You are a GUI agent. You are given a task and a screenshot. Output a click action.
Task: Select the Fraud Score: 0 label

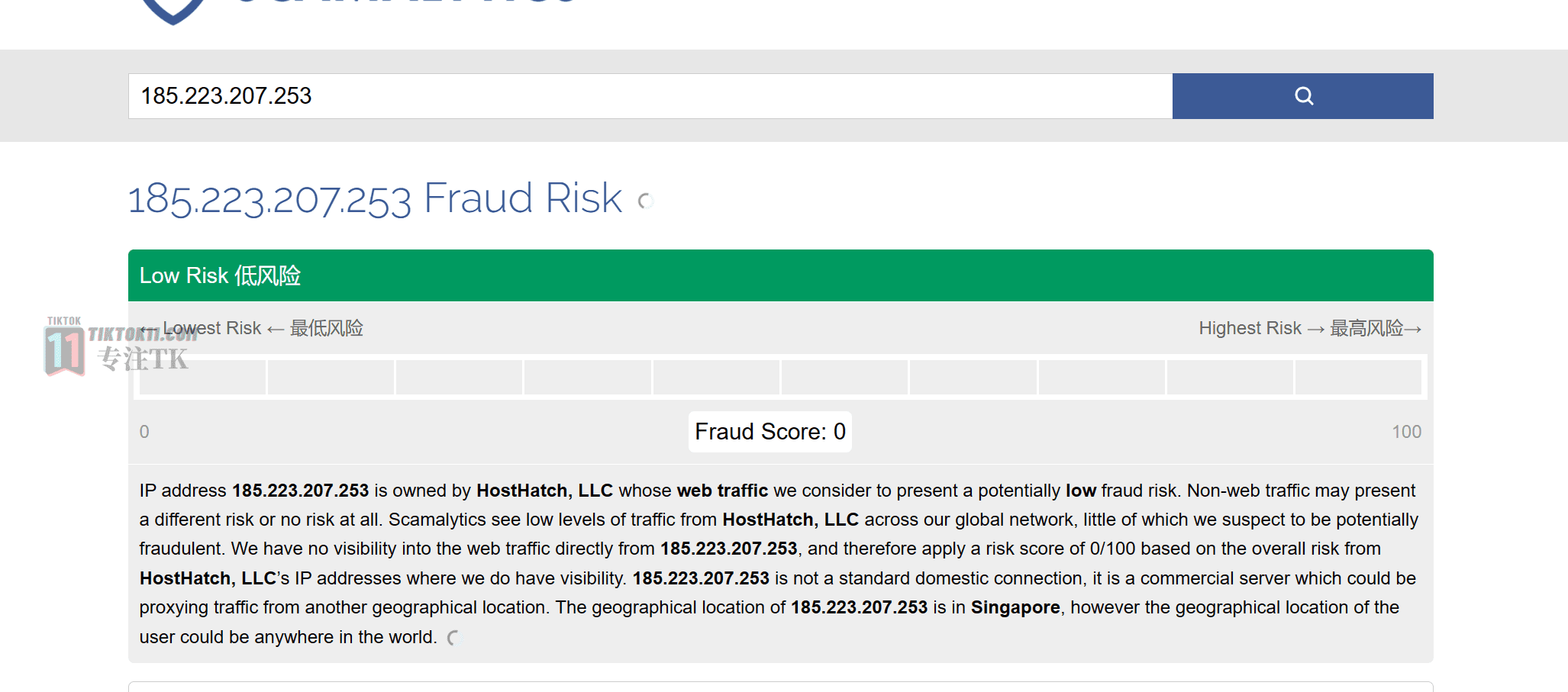(x=770, y=432)
